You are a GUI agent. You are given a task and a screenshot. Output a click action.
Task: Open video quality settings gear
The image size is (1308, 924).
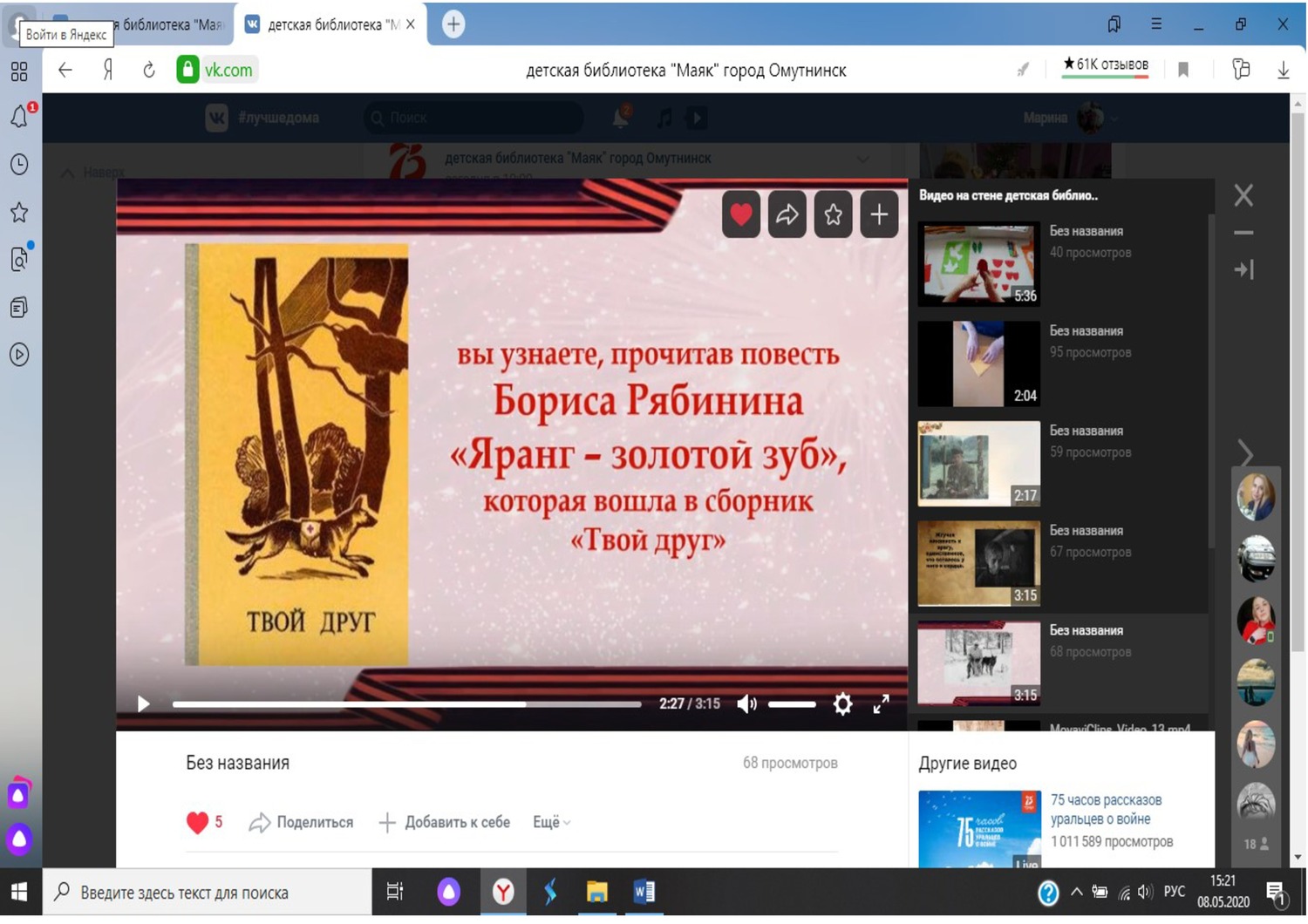click(x=842, y=703)
